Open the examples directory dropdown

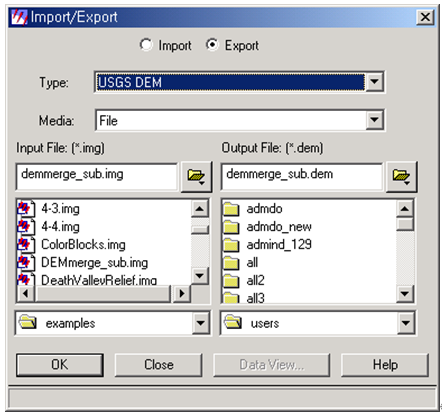coord(201,323)
